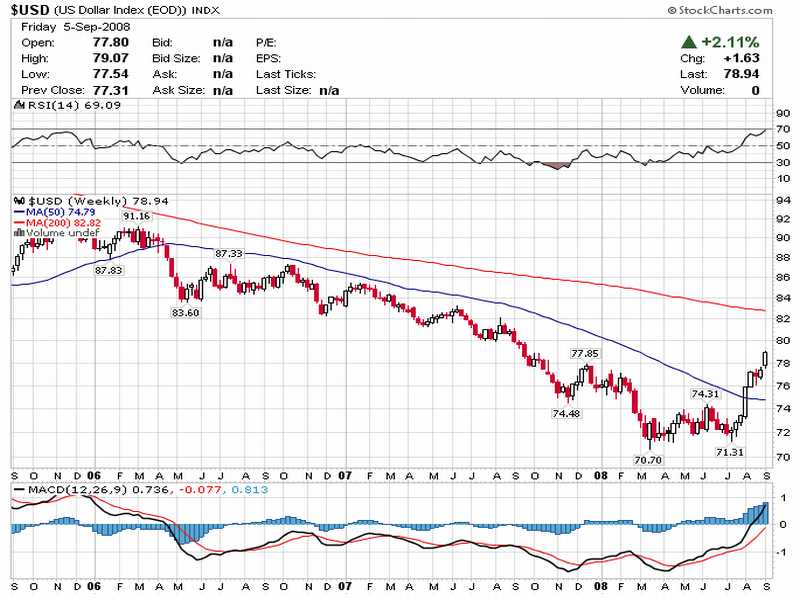
Task: Click the red line marker before MA(200)
Action: [x=19, y=222]
